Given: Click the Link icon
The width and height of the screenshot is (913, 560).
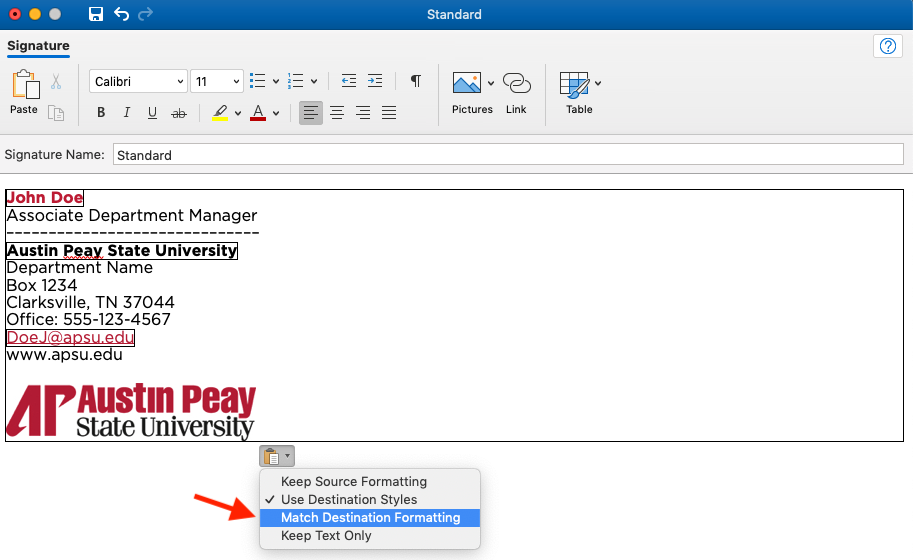Looking at the screenshot, I should point(516,83).
